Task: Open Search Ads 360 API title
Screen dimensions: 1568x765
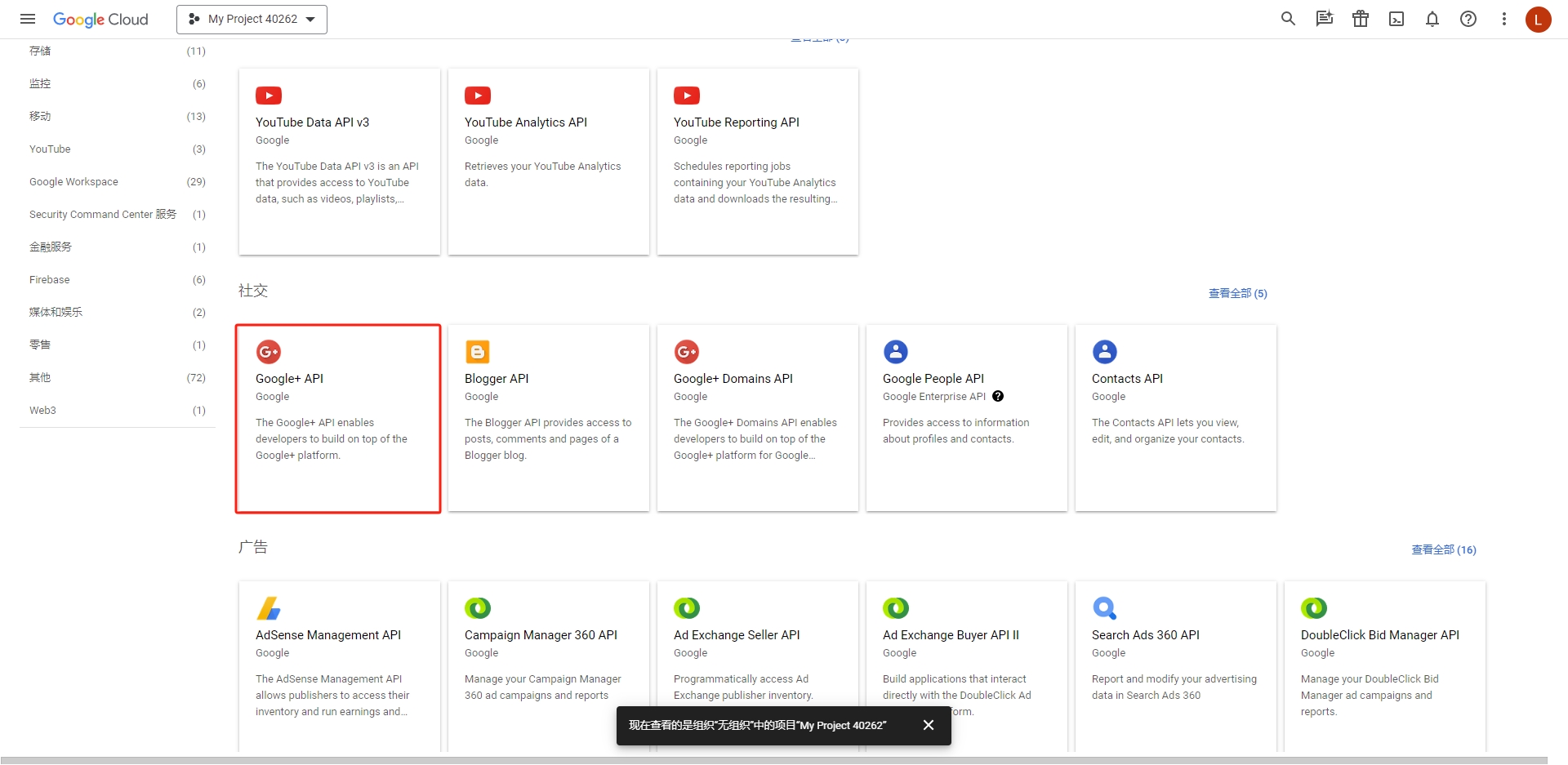Action: coord(1146,635)
